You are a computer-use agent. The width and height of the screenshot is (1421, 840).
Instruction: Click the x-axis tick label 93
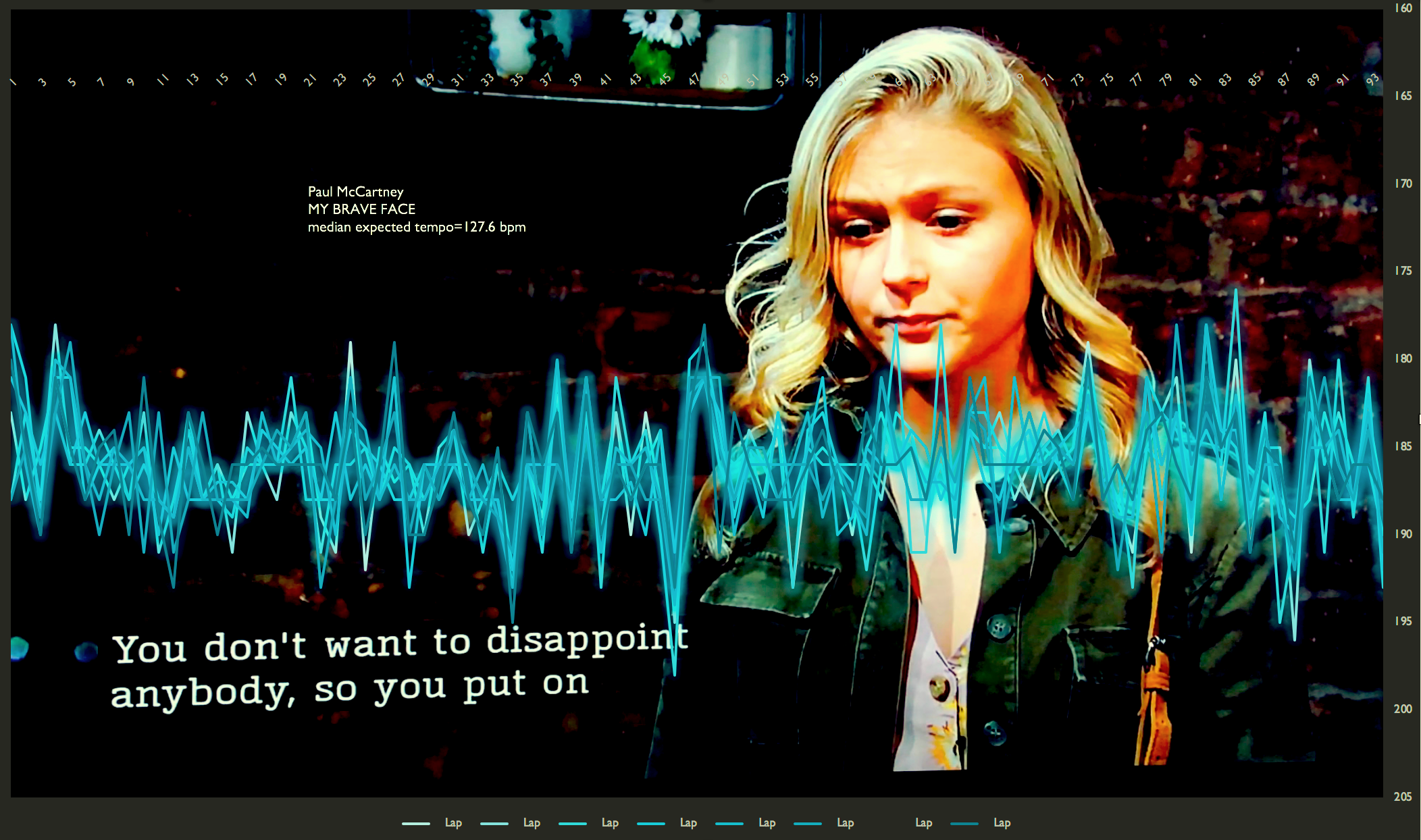tap(1372, 80)
